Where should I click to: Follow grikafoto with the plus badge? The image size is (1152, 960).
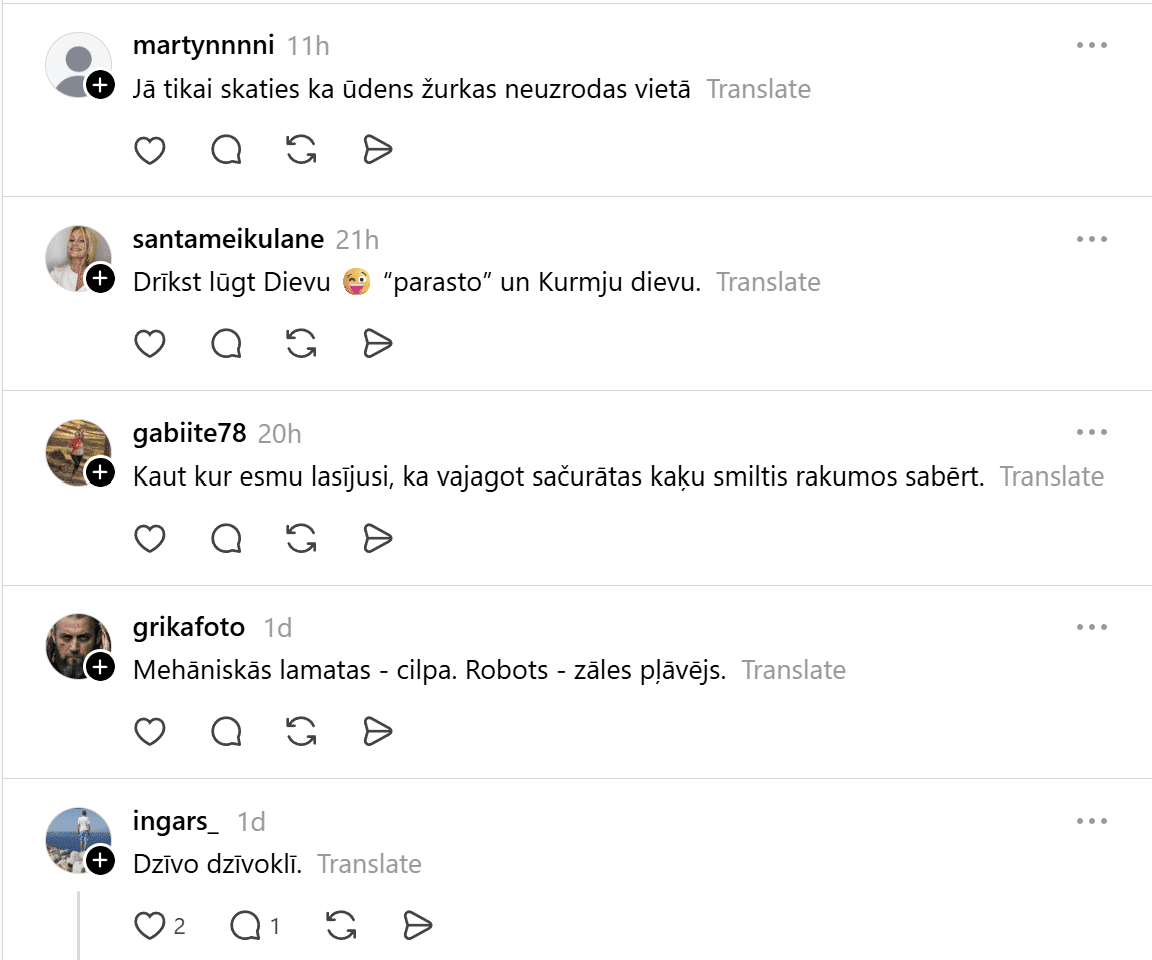[100, 667]
